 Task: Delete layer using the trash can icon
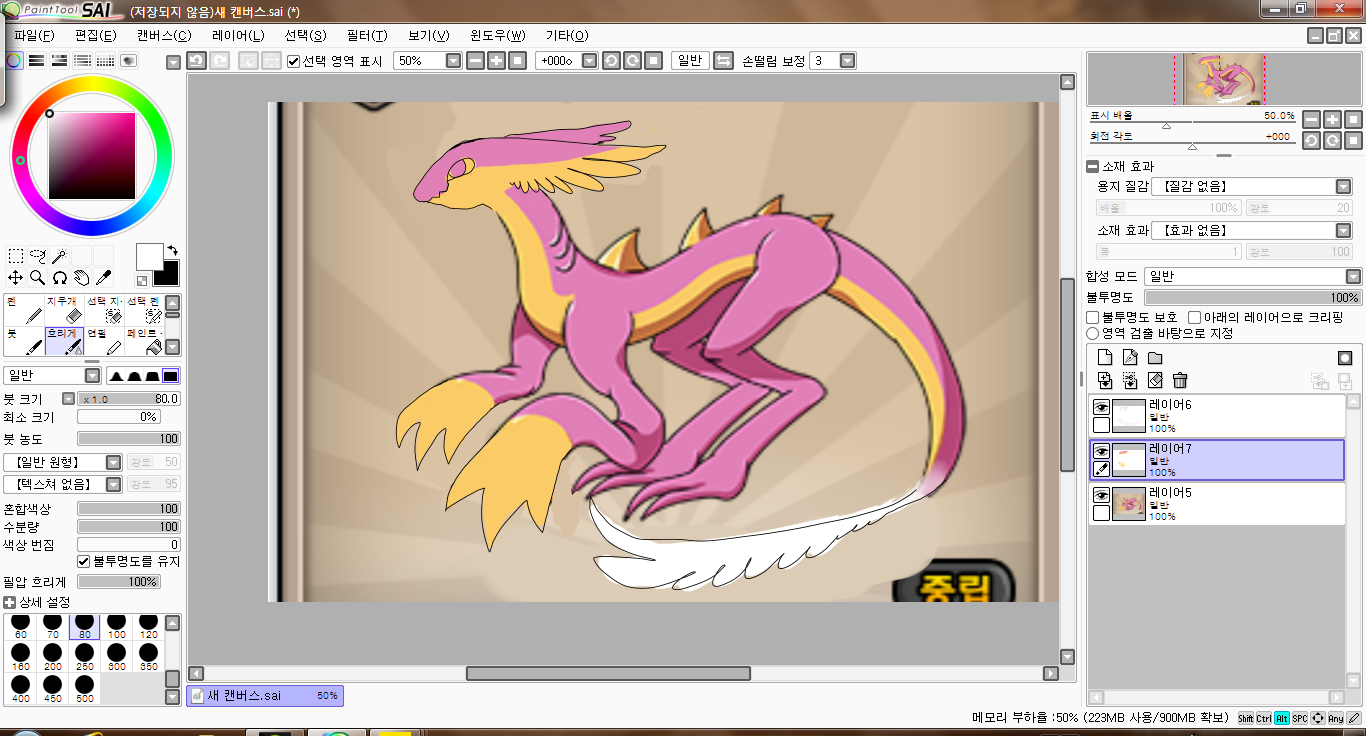point(1180,380)
